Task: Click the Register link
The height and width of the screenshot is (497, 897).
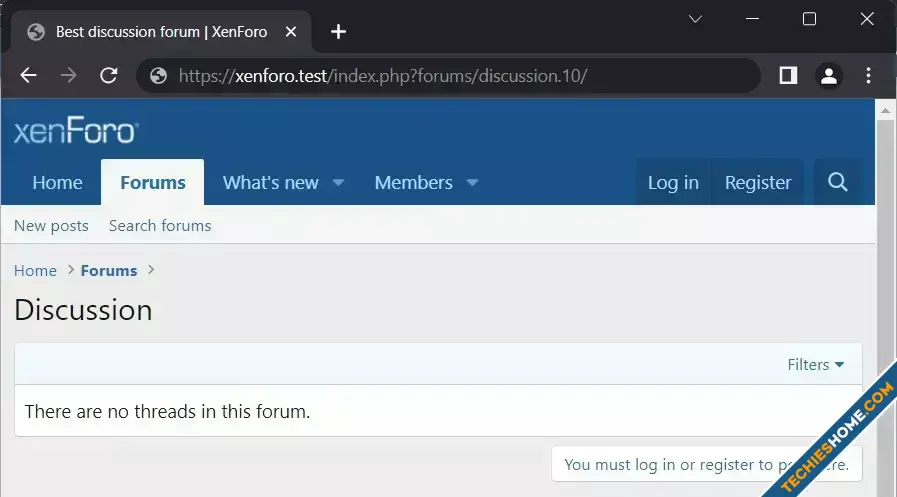Action: pyautogui.click(x=758, y=182)
